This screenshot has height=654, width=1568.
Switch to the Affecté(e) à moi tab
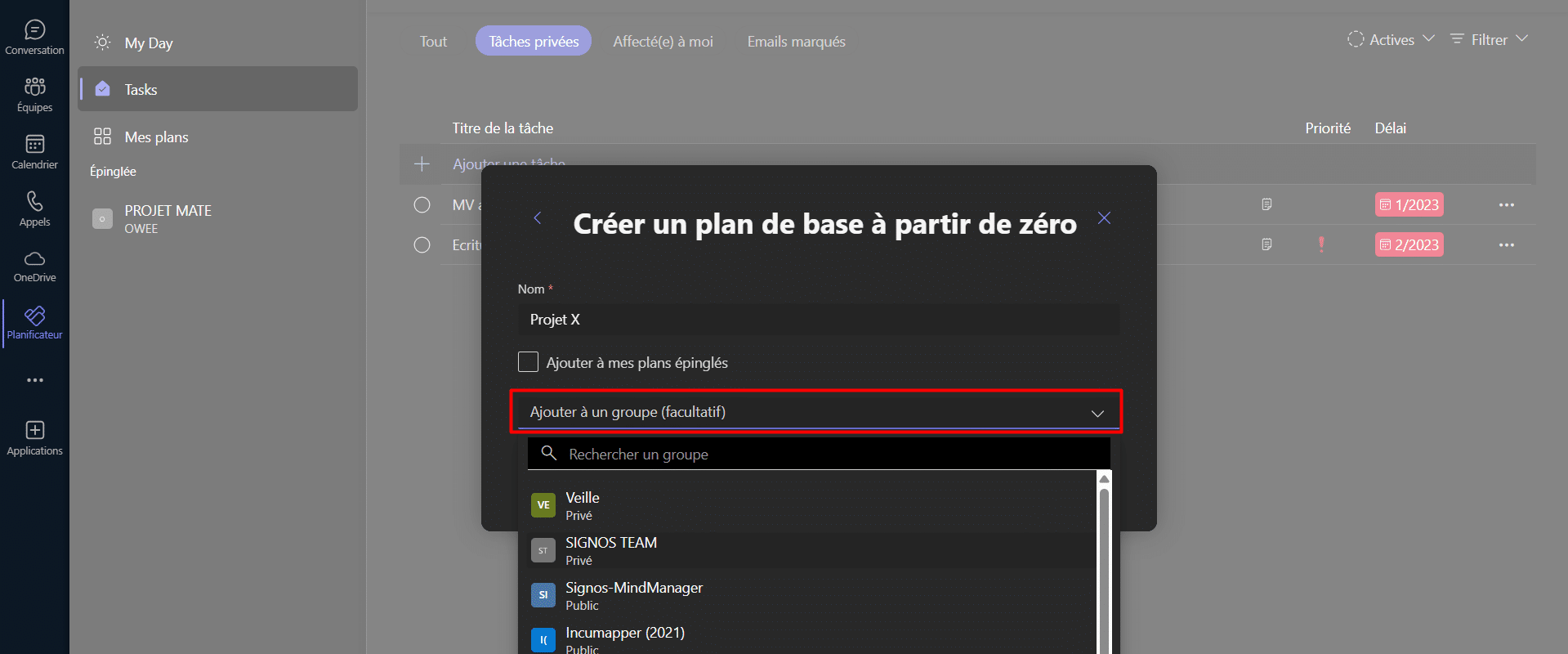click(663, 42)
